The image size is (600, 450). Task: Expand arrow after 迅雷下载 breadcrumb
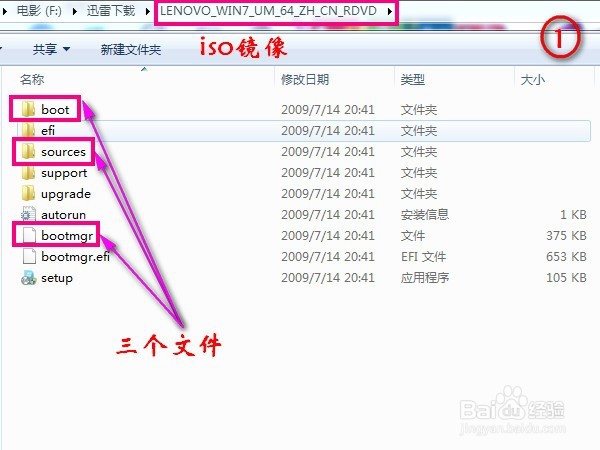148,11
